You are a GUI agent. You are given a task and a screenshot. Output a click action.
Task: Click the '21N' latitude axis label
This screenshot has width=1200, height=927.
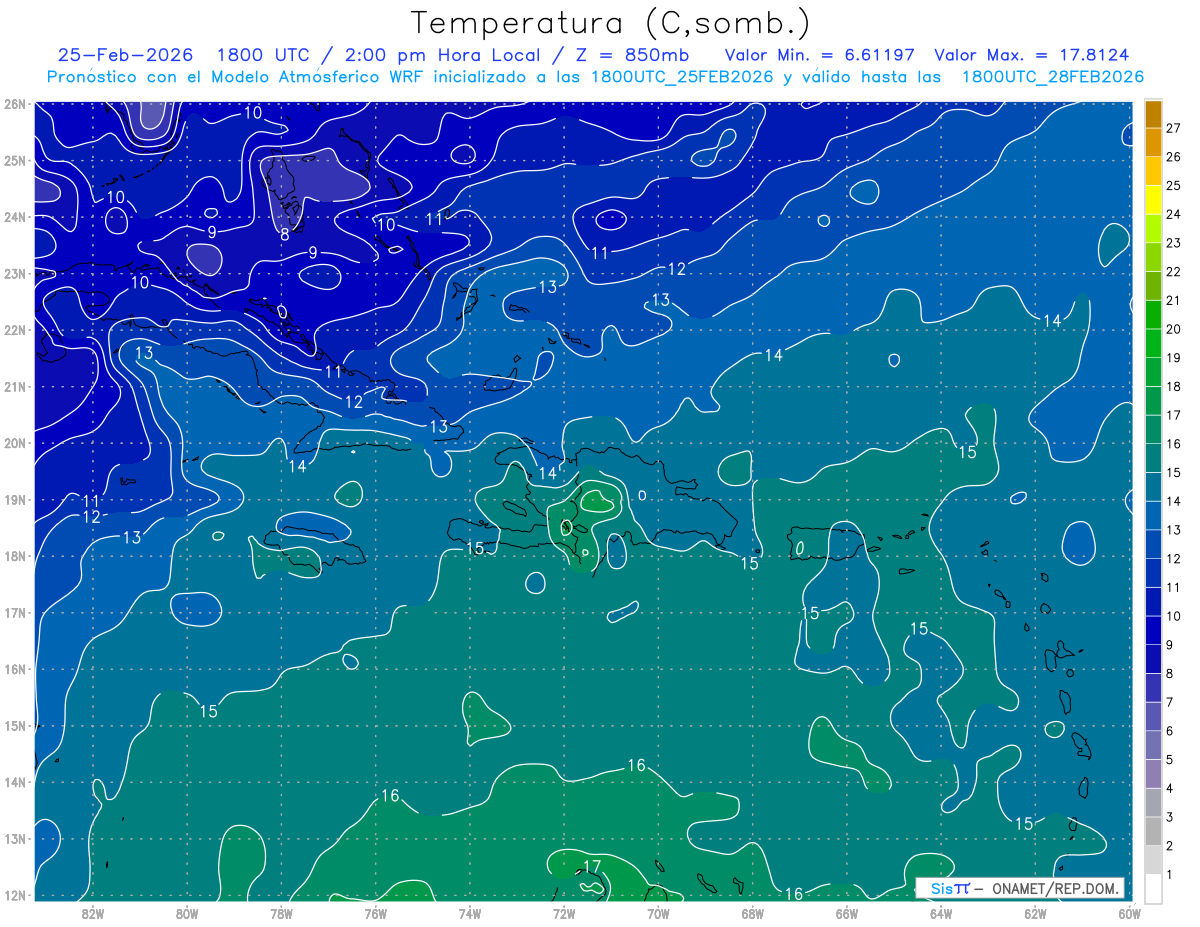pyautogui.click(x=14, y=386)
